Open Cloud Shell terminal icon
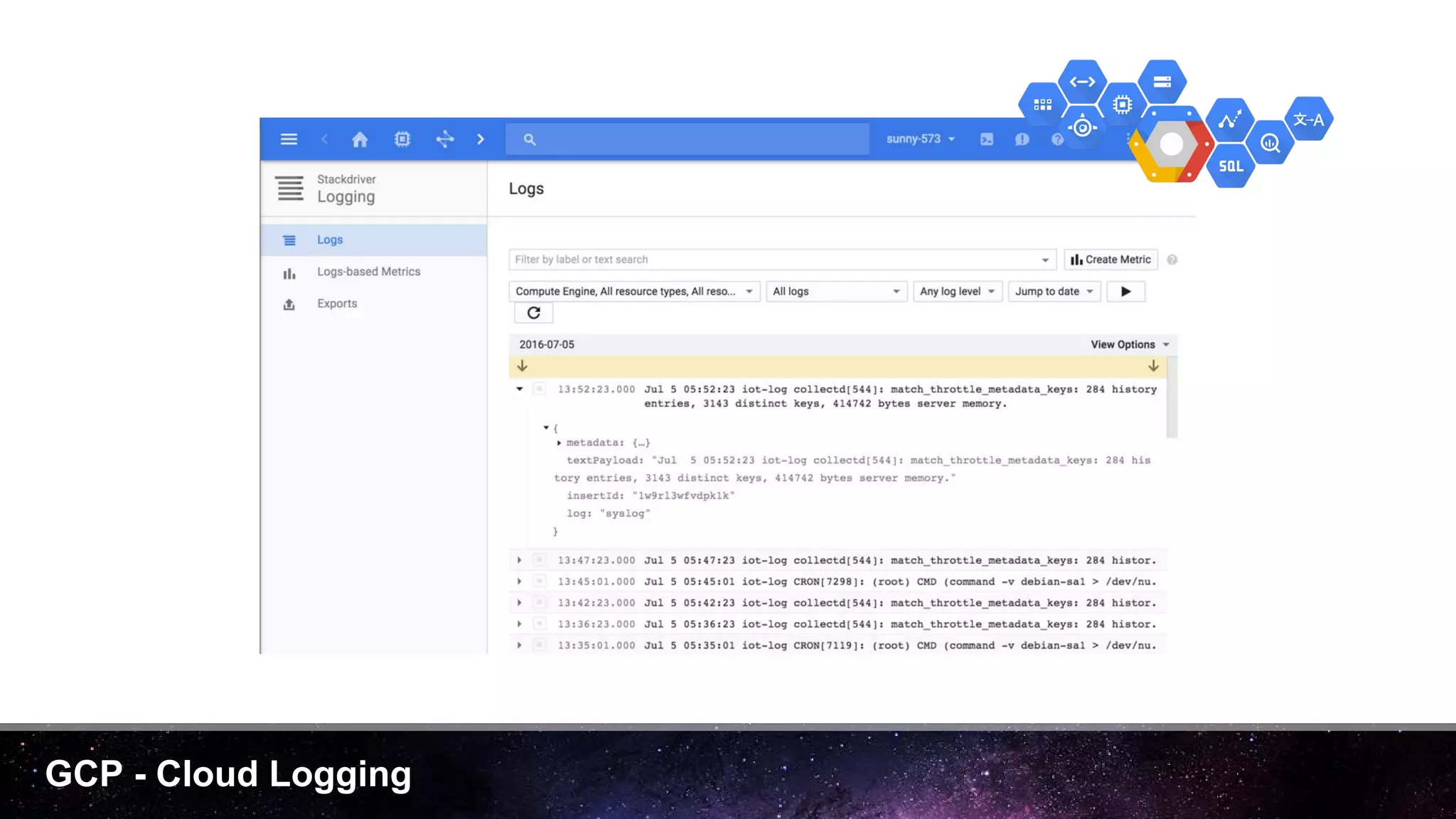 click(987, 139)
